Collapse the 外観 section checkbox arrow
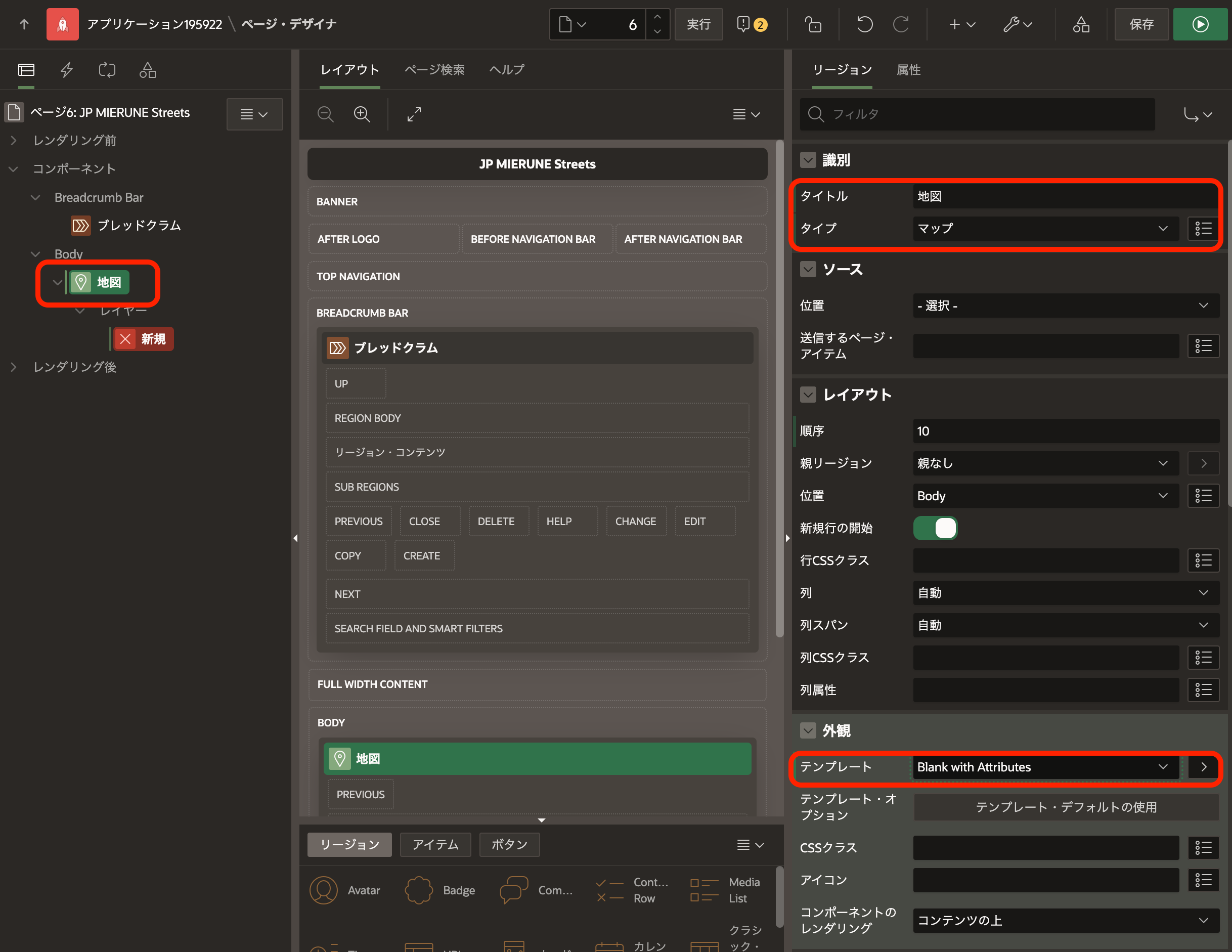Screen dimensions: 1232x952 [808, 731]
